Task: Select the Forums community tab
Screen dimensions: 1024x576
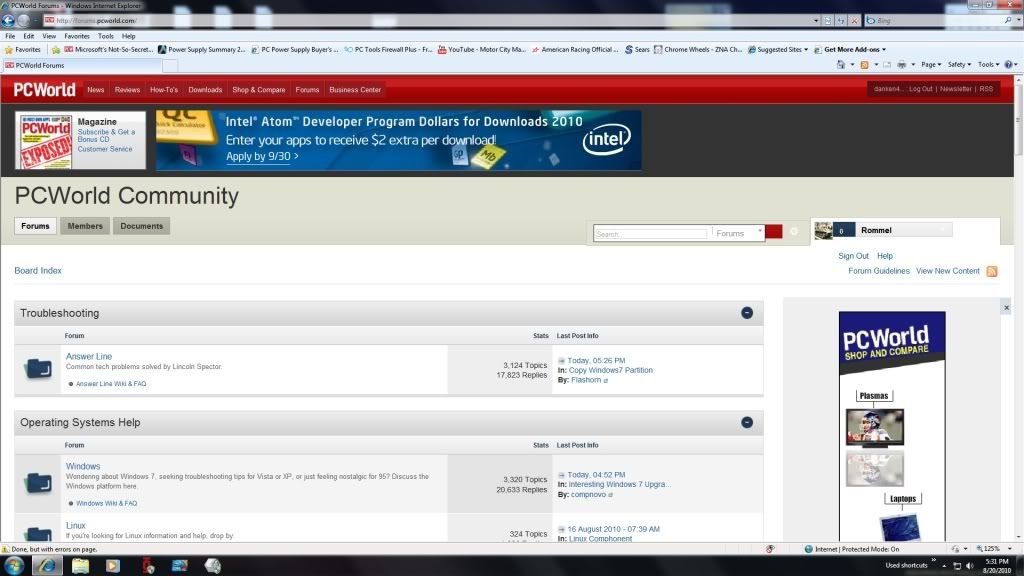Action: click(35, 226)
